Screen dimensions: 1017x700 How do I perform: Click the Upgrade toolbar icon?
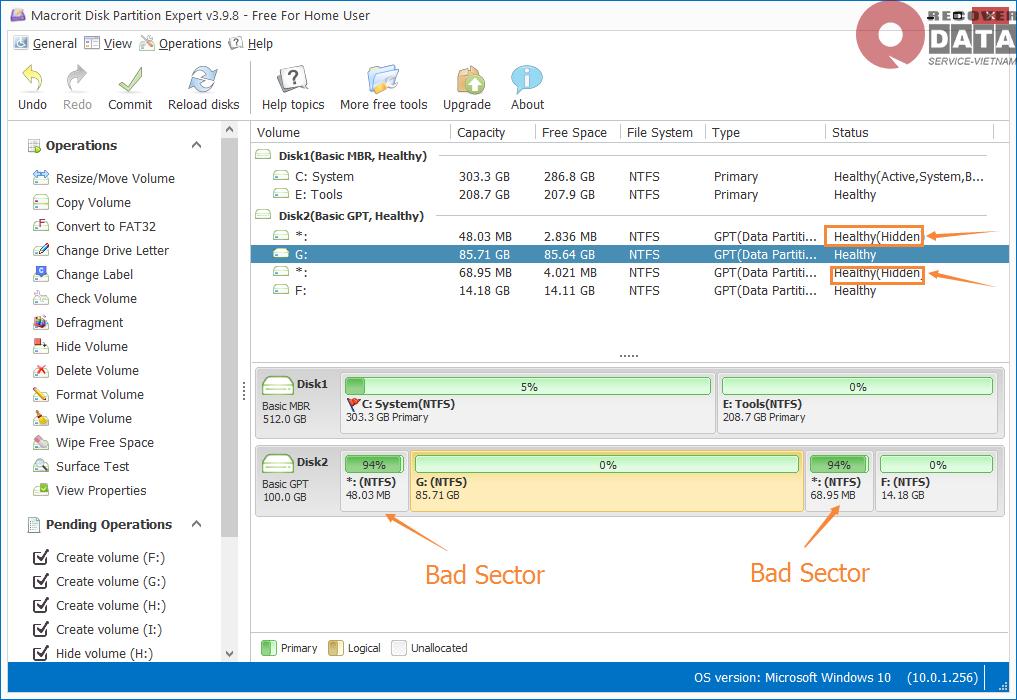click(470, 79)
